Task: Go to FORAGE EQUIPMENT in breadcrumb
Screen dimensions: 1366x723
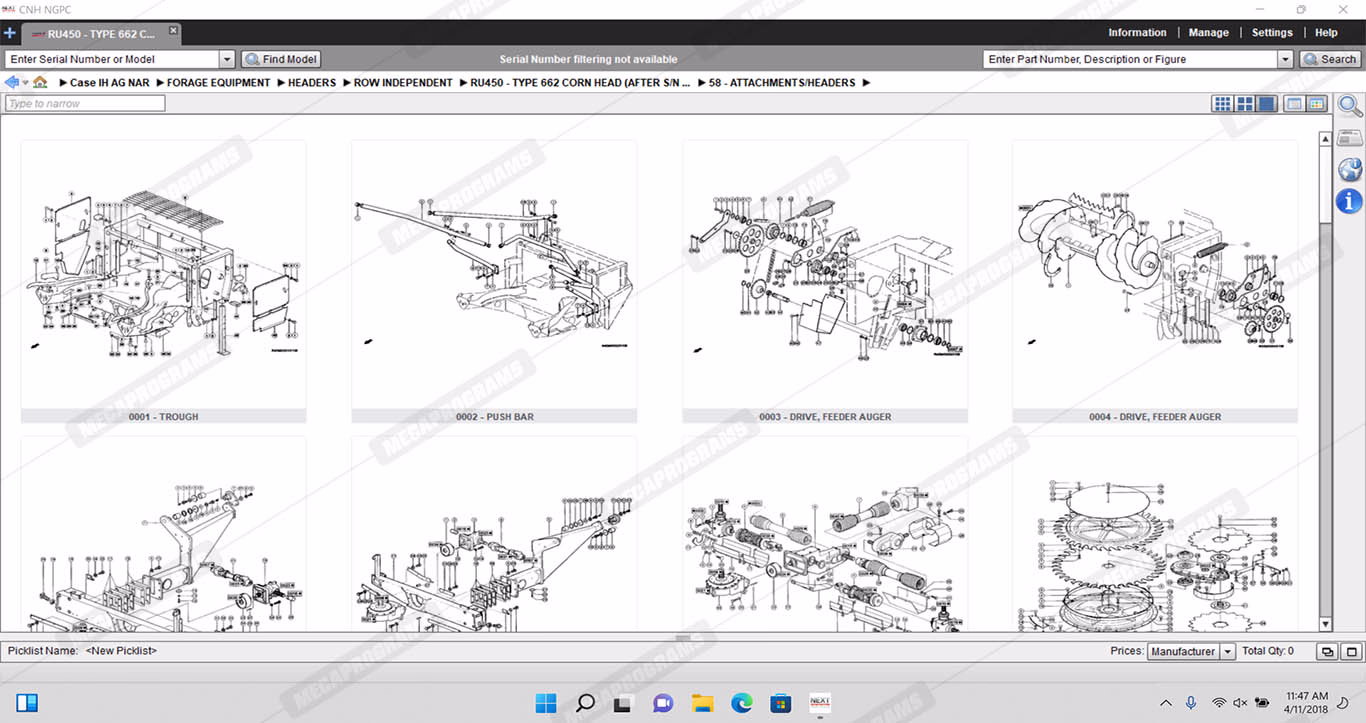Action: [218, 83]
